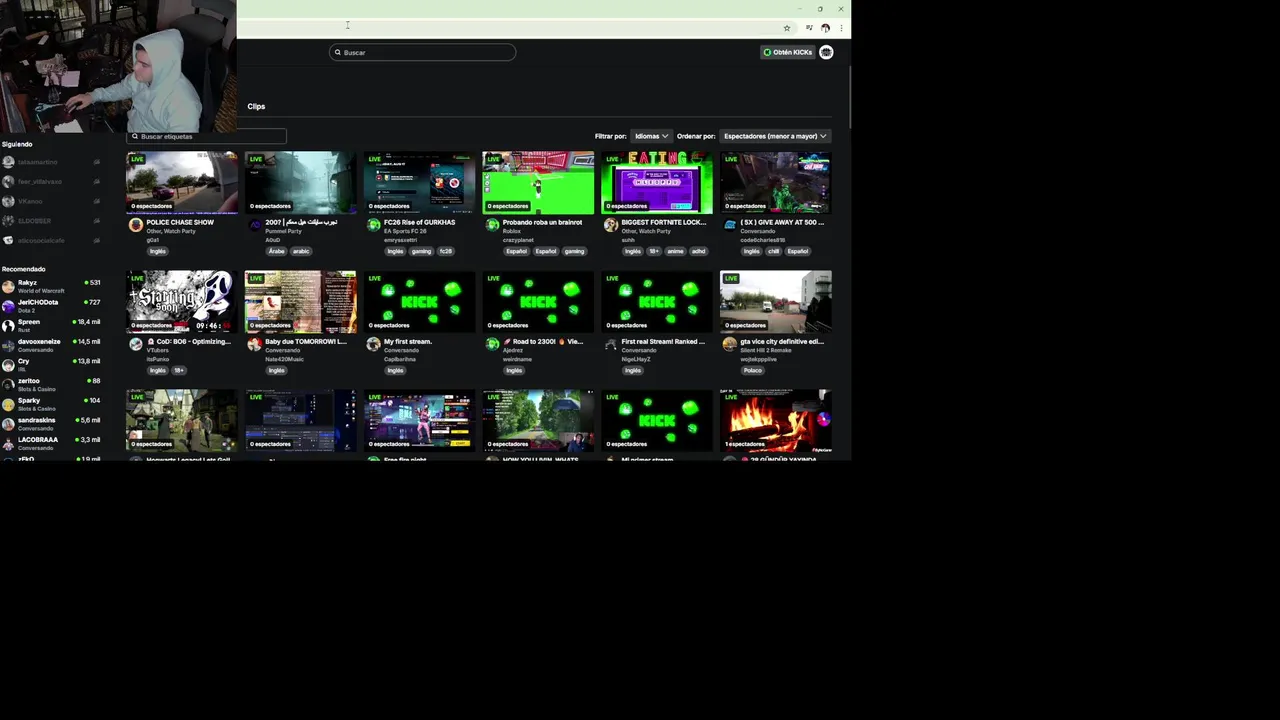This screenshot has width=1280, height=720.
Task: Open Baby due TOMORROW stream thumbnail
Action: (x=300, y=301)
